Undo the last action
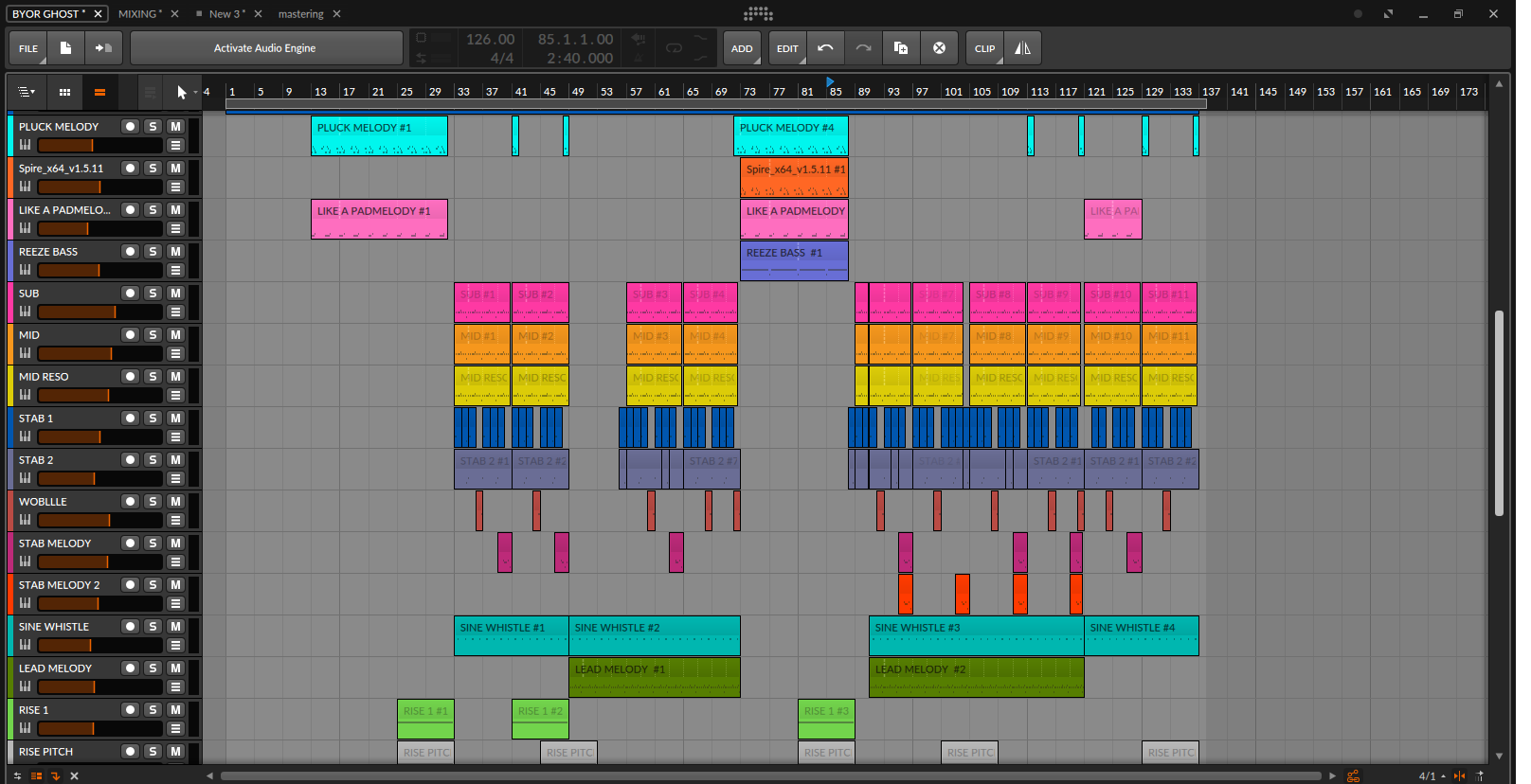 (x=825, y=48)
